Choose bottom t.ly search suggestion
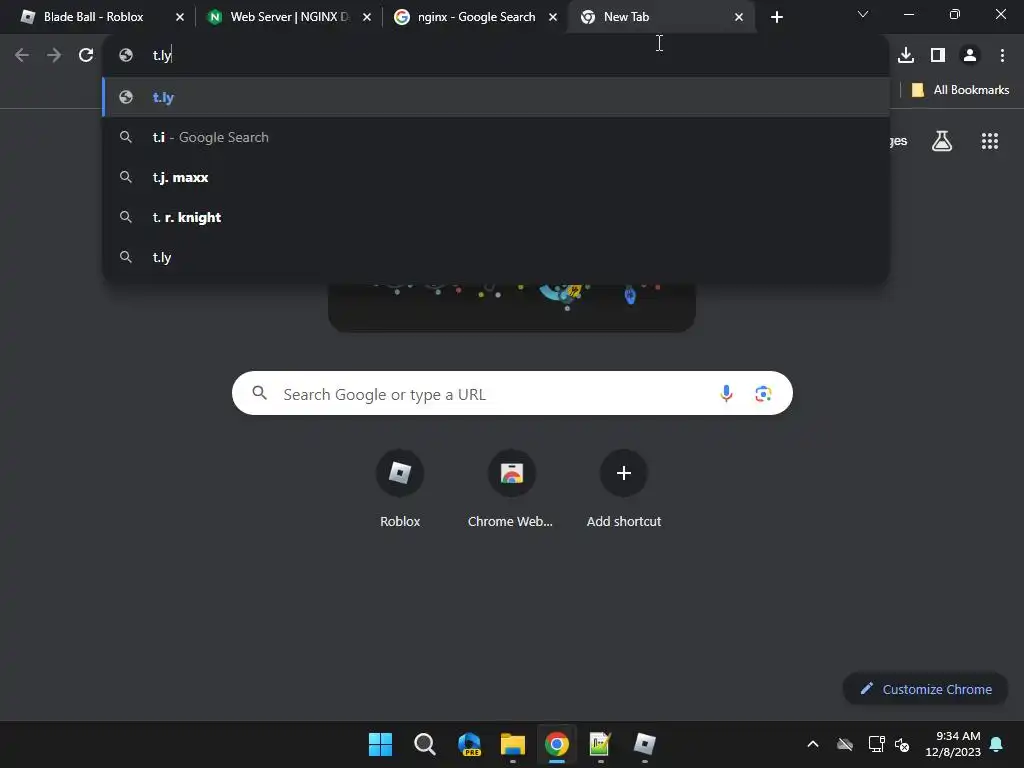 click(496, 257)
